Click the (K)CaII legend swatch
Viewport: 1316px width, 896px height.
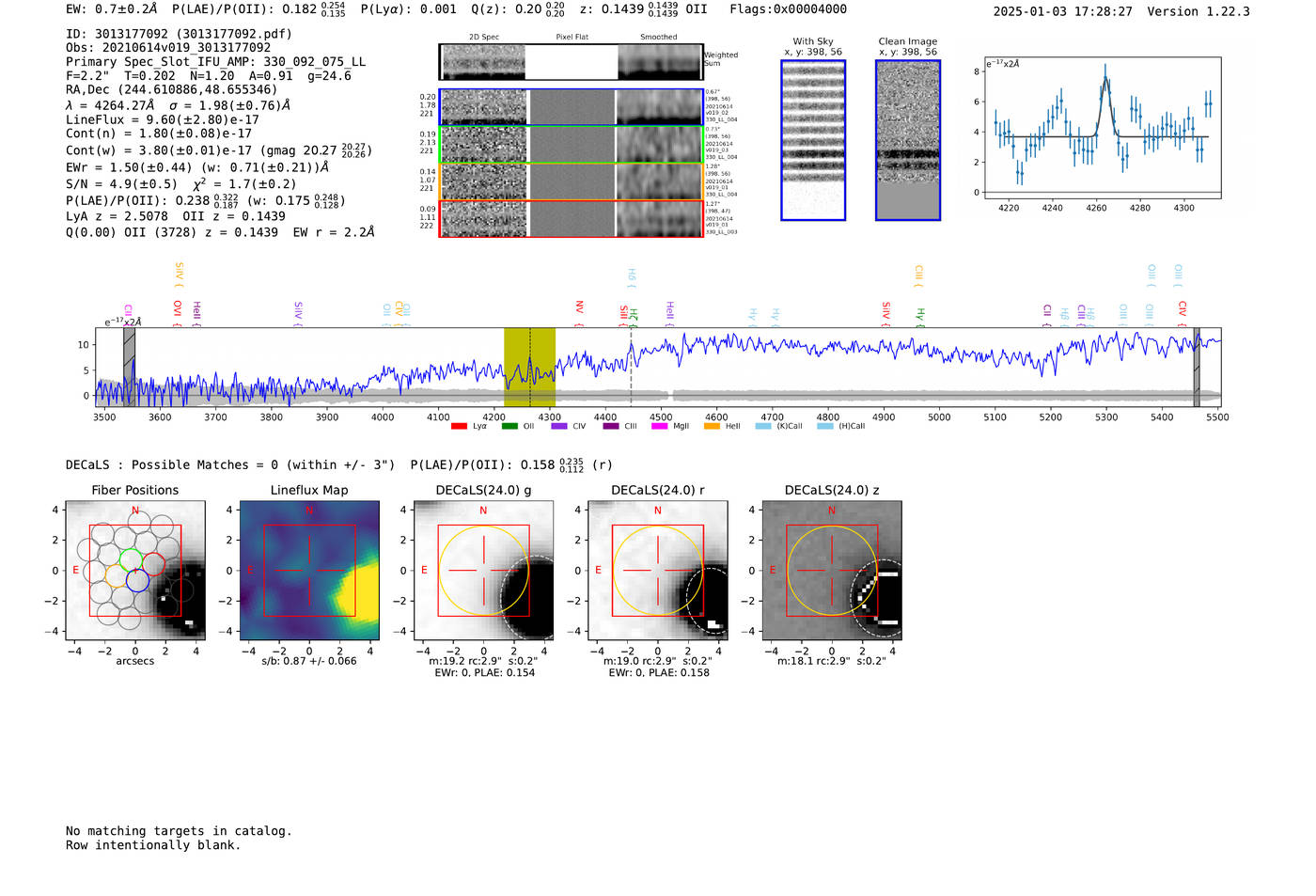pyautogui.click(x=763, y=427)
